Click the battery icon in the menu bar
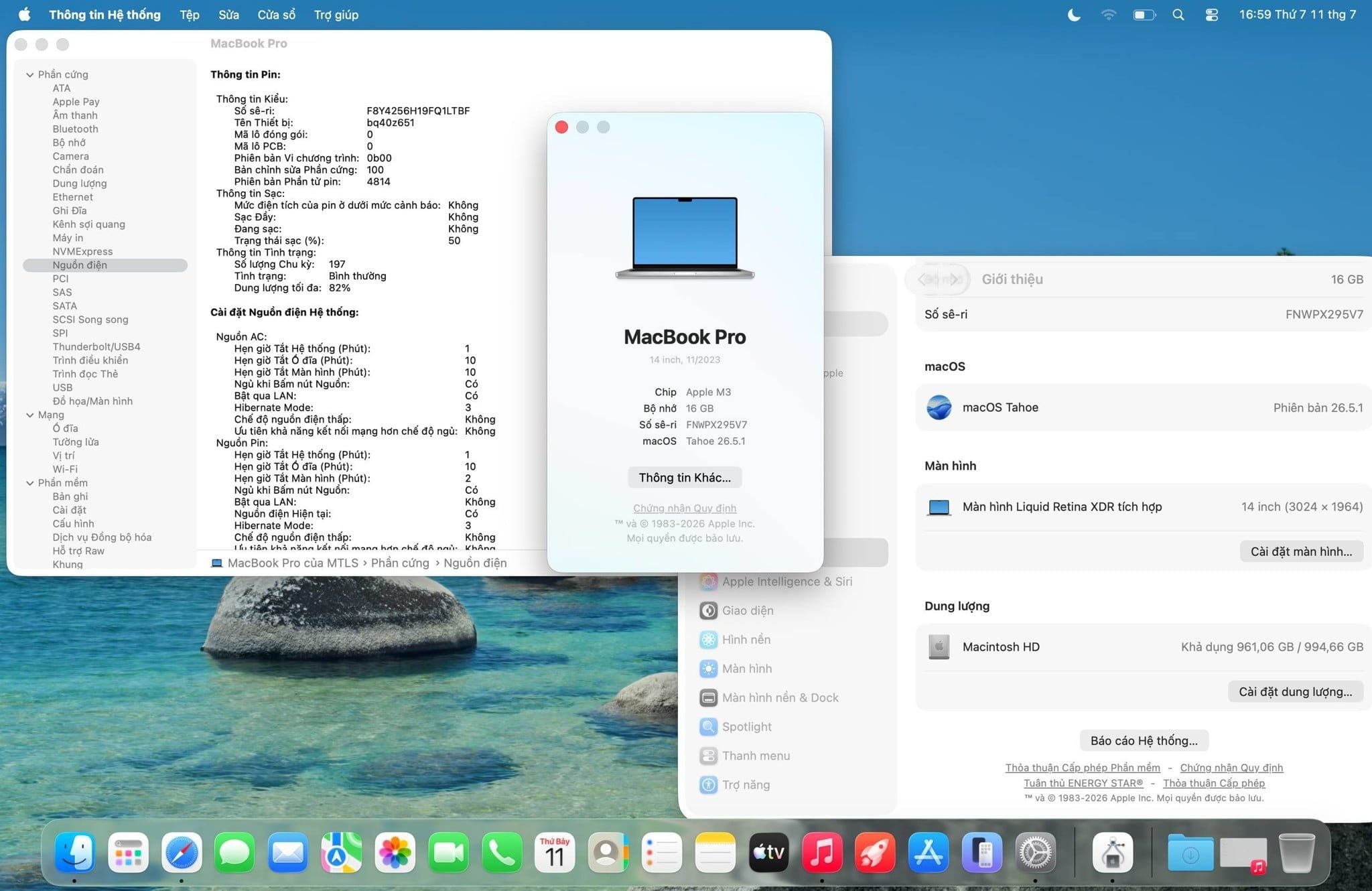Viewport: 1372px width, 891px height. pyautogui.click(x=1144, y=15)
